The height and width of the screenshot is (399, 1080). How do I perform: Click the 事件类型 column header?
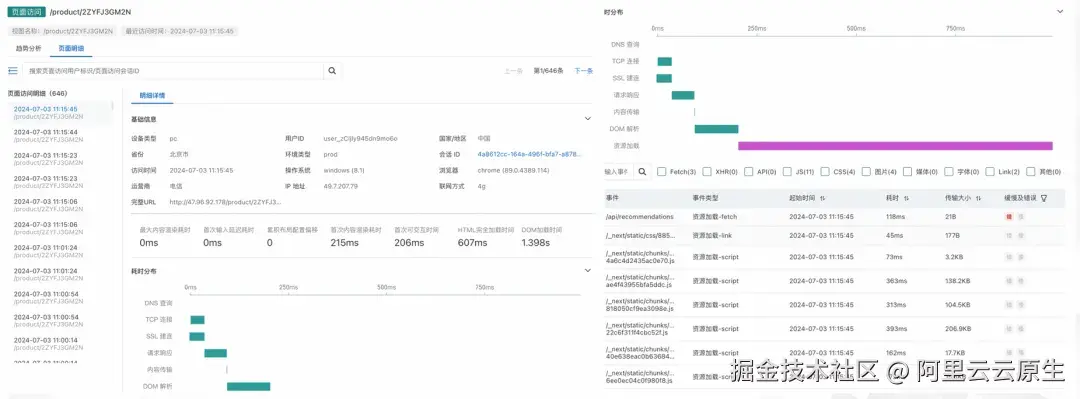pos(705,198)
